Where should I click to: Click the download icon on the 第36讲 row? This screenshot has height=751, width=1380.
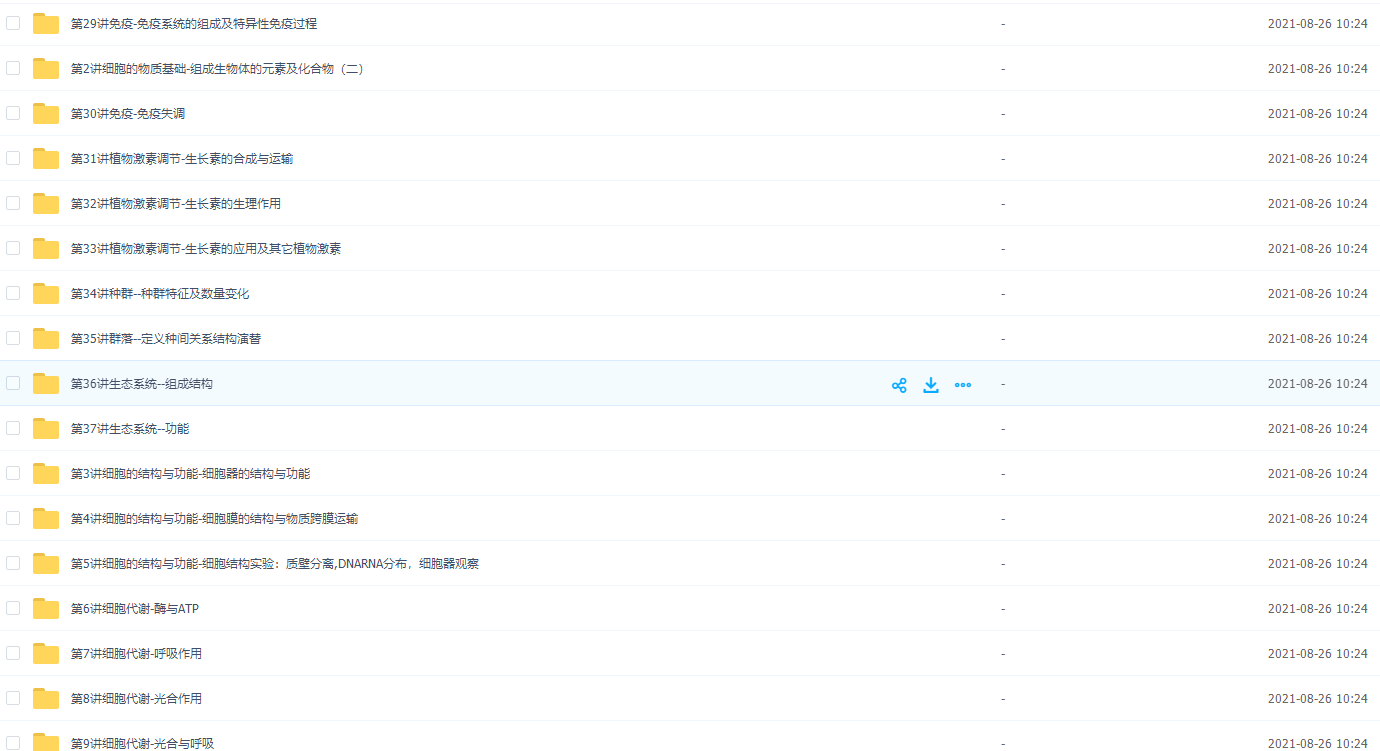click(931, 385)
